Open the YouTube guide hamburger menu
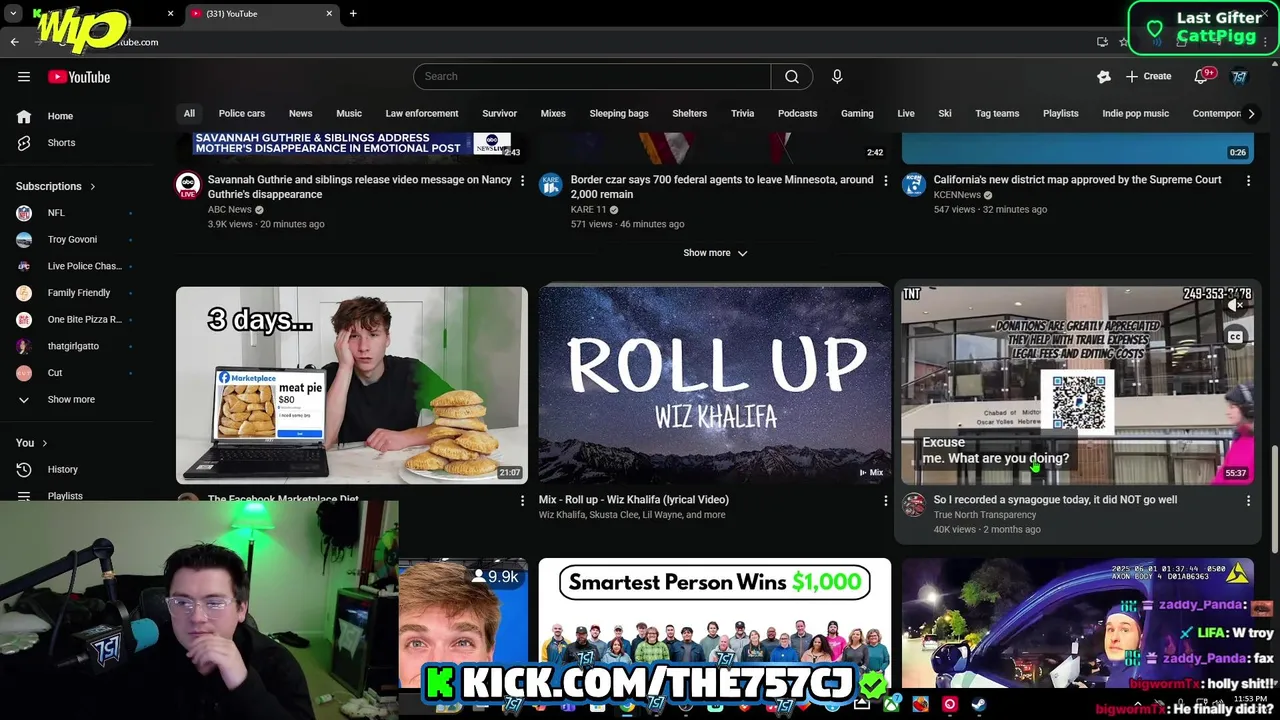 click(x=24, y=77)
